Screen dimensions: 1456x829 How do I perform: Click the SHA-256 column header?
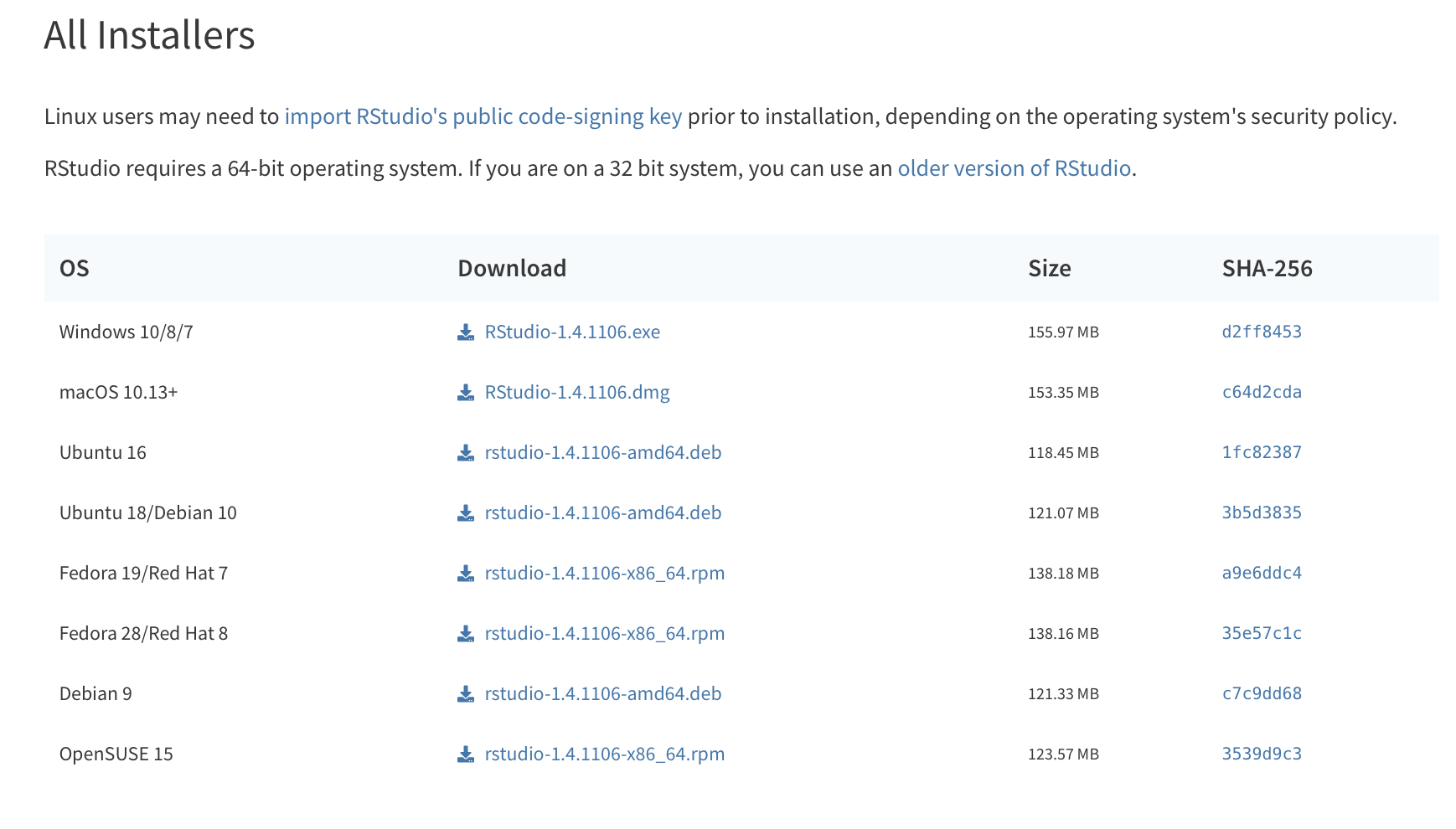pyautogui.click(x=1268, y=268)
